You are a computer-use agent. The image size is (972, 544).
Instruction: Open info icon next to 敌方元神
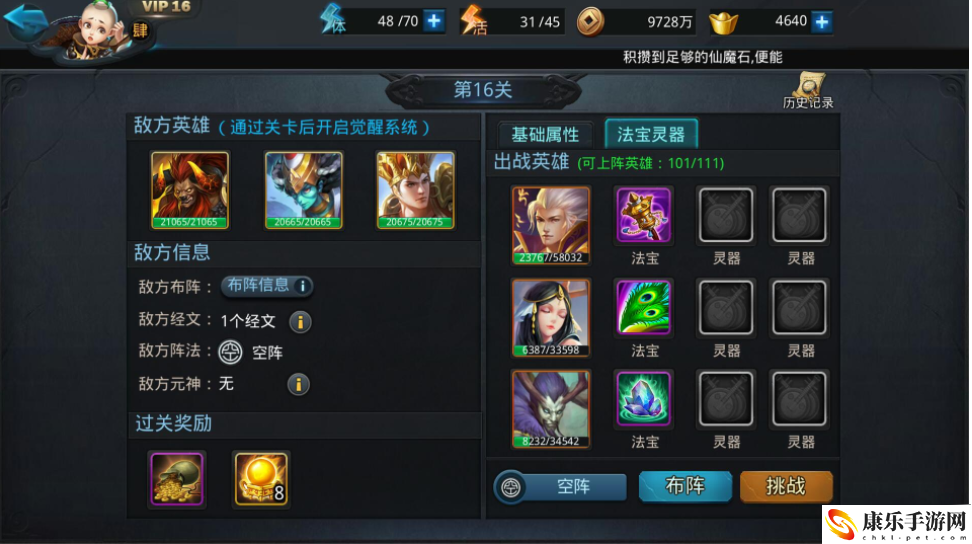click(x=298, y=384)
